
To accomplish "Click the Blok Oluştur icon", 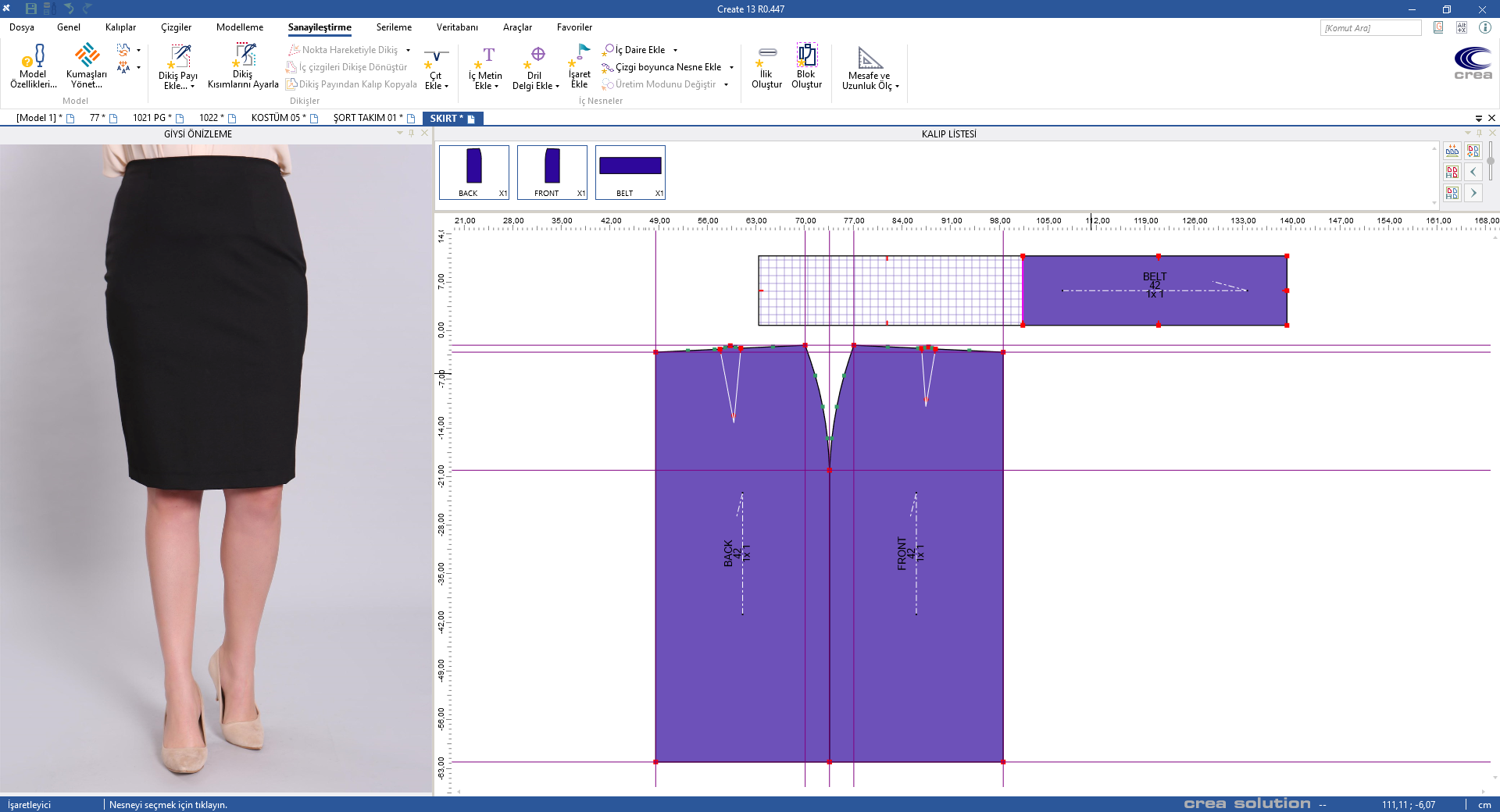I will (x=806, y=56).
